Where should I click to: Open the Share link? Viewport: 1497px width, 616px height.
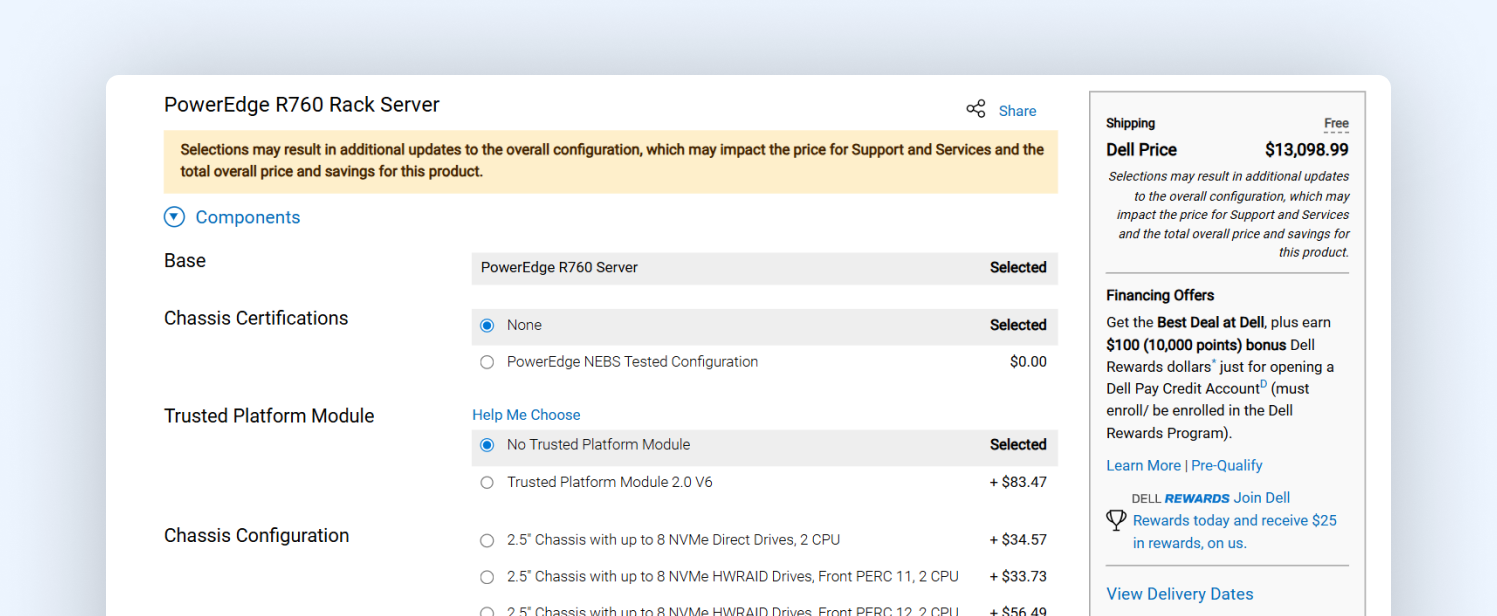(x=1017, y=111)
